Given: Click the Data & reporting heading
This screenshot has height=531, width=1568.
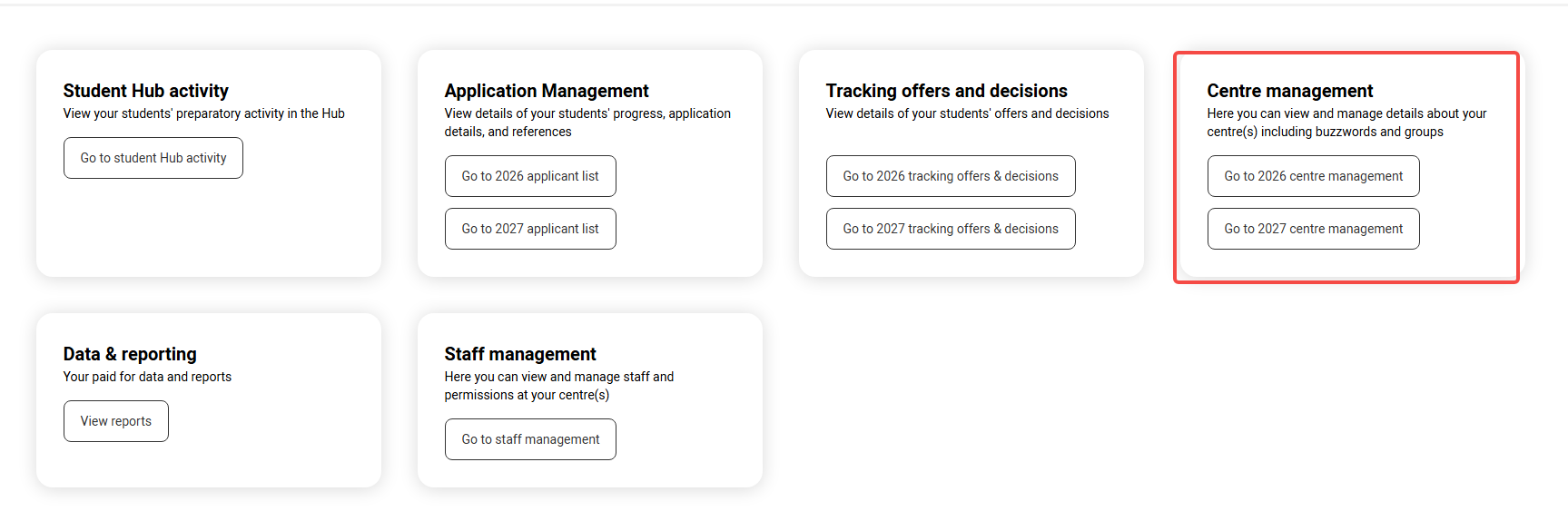Looking at the screenshot, I should click(x=130, y=354).
